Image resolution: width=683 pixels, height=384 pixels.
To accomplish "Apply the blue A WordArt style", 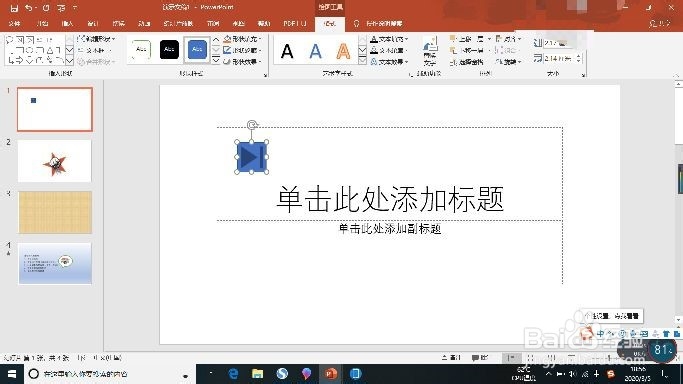I will pyautogui.click(x=315, y=51).
